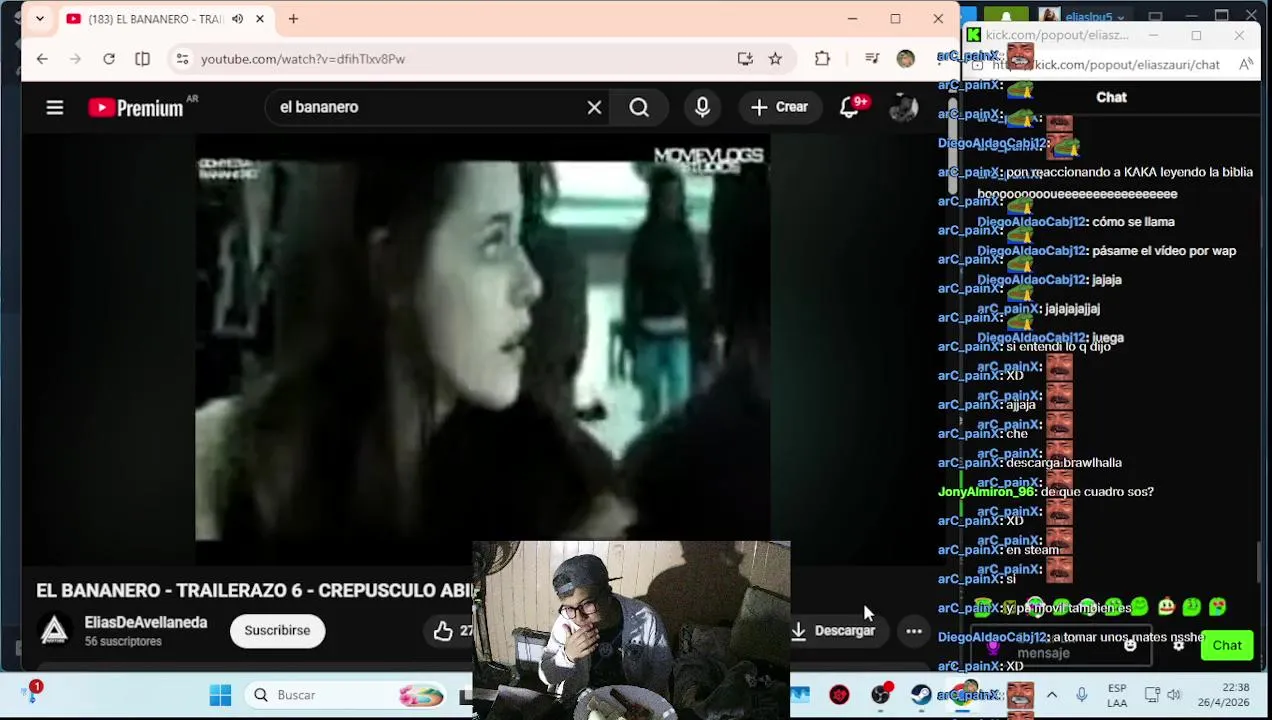Toggle the browser side panel icon
The width and height of the screenshot is (1272, 720).
pyautogui.click(x=142, y=59)
